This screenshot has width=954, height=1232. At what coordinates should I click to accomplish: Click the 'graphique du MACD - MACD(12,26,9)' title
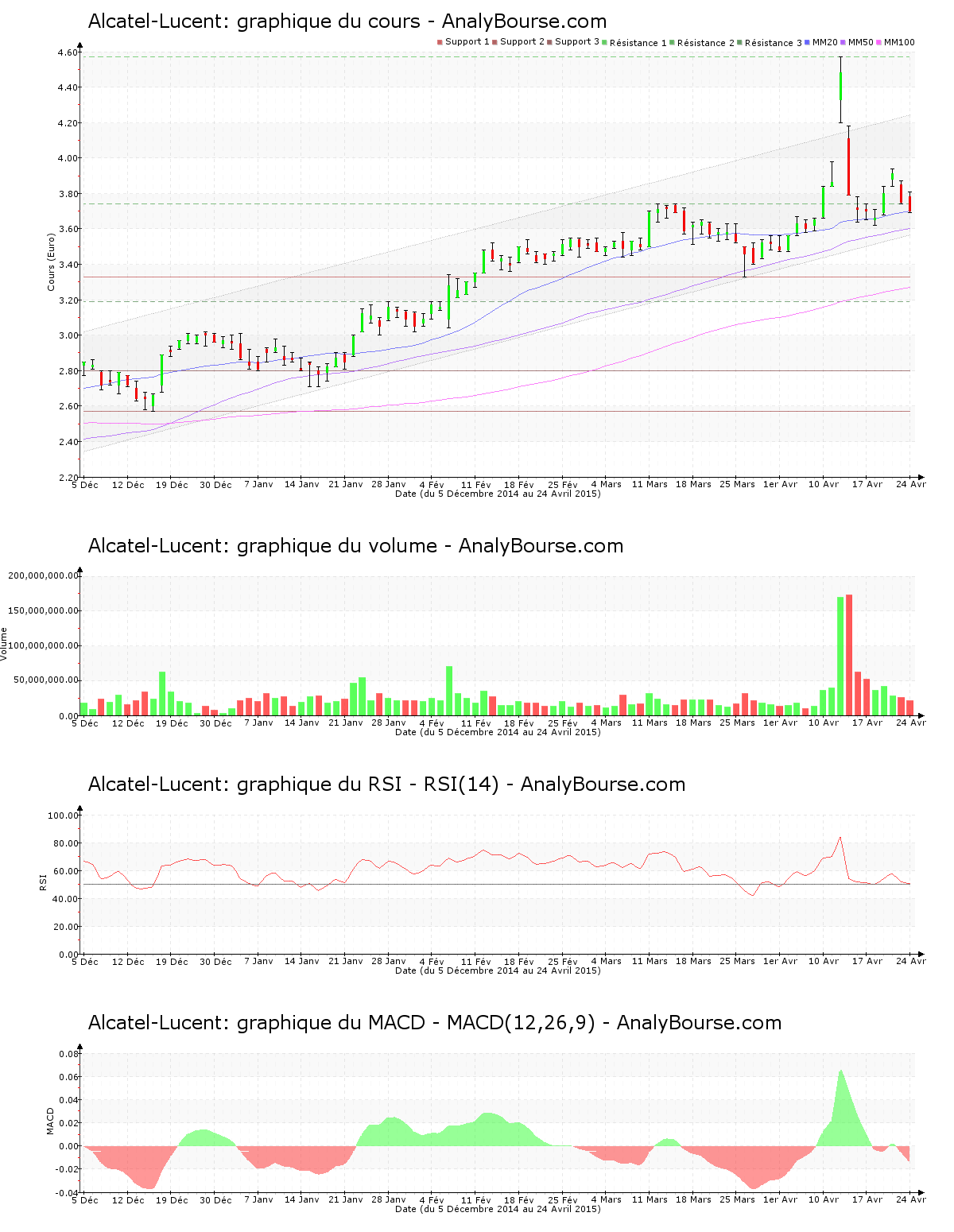[x=435, y=1023]
